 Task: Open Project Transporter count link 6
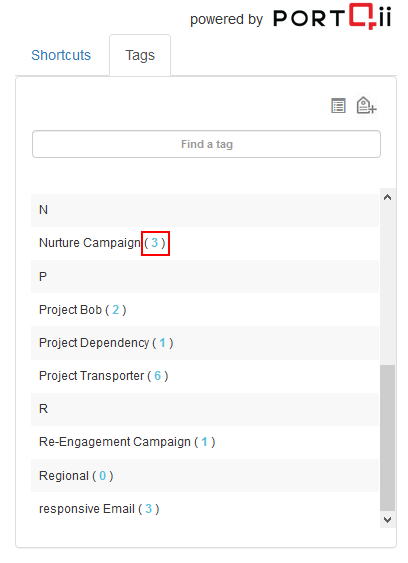[158, 376]
